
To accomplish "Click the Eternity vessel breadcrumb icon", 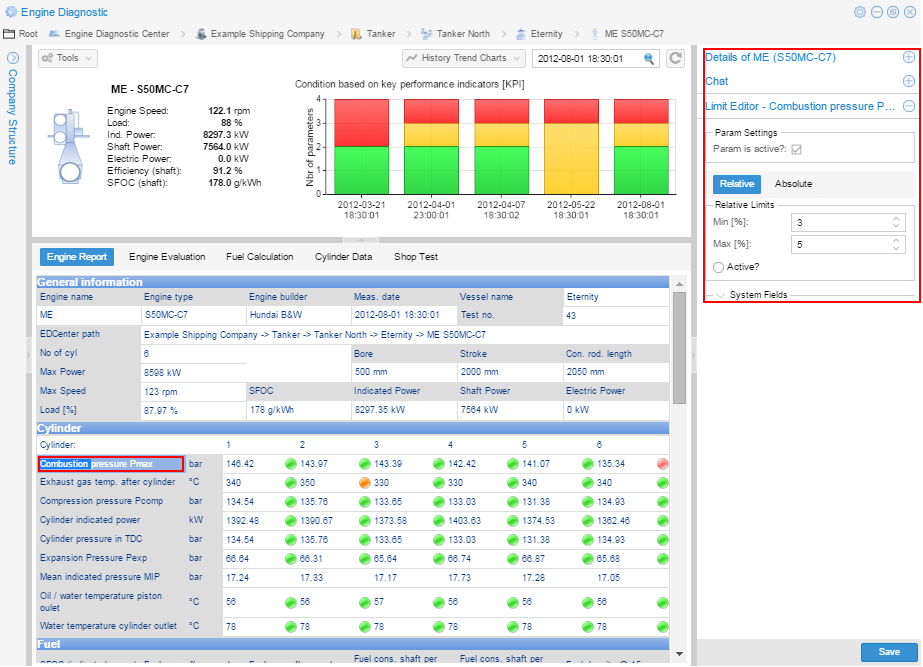I will click(x=521, y=34).
